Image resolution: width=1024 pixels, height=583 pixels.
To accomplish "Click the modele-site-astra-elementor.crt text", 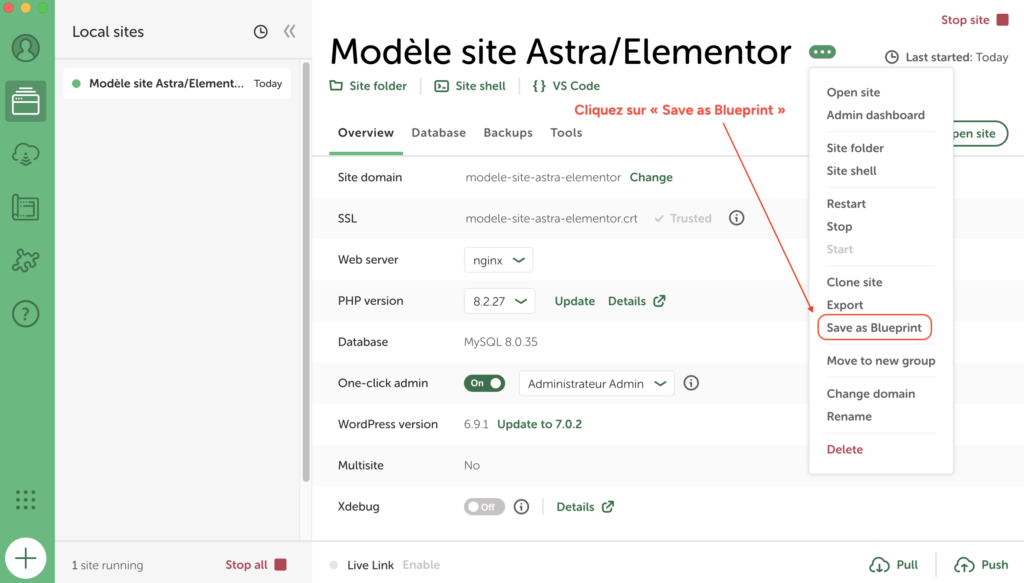I will point(551,219).
